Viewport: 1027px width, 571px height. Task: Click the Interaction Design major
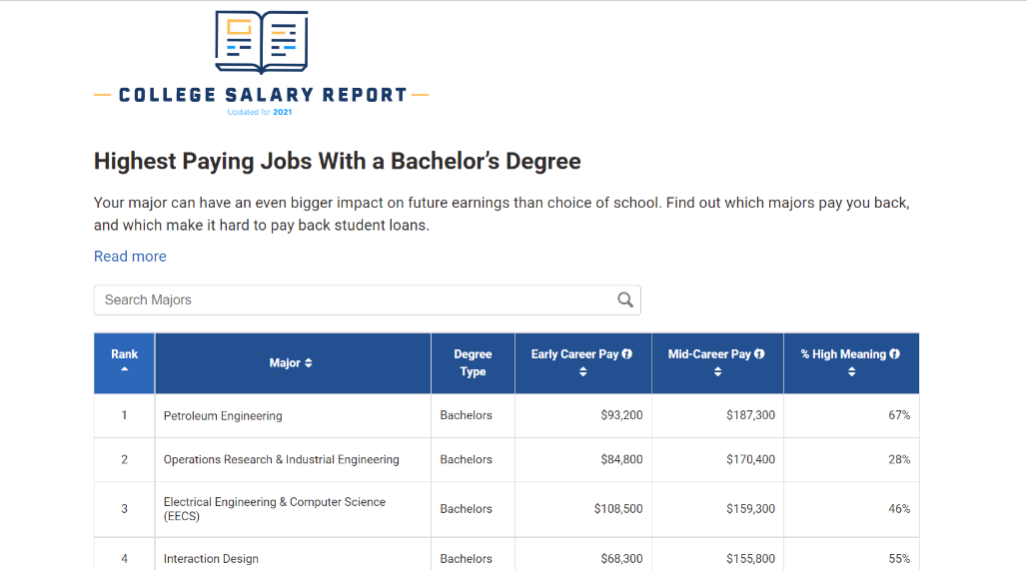pos(211,559)
